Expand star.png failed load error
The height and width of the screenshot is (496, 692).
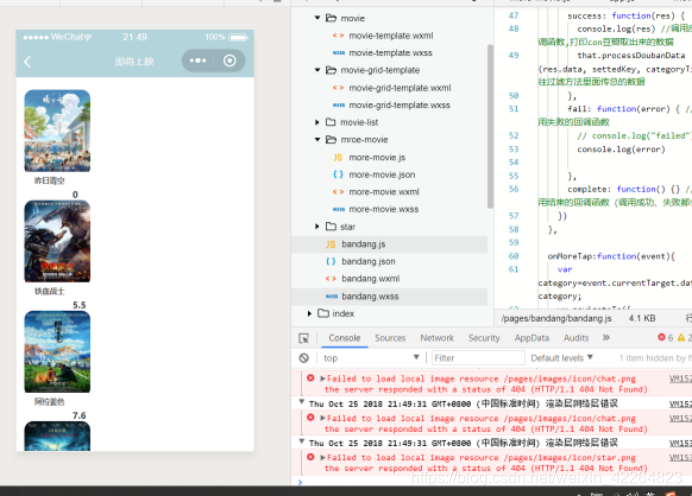tap(323, 457)
